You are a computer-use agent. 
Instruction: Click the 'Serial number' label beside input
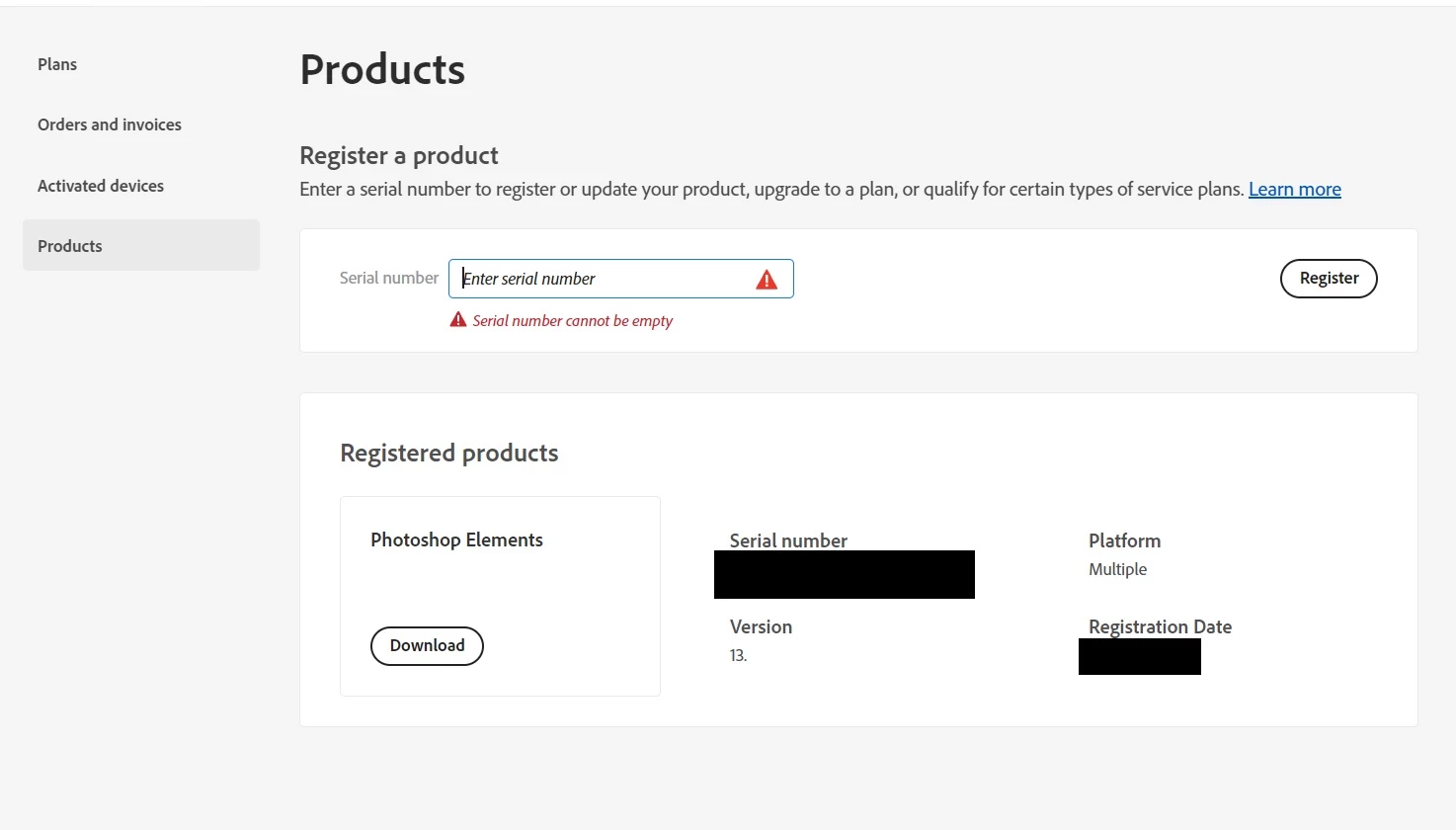pos(389,278)
